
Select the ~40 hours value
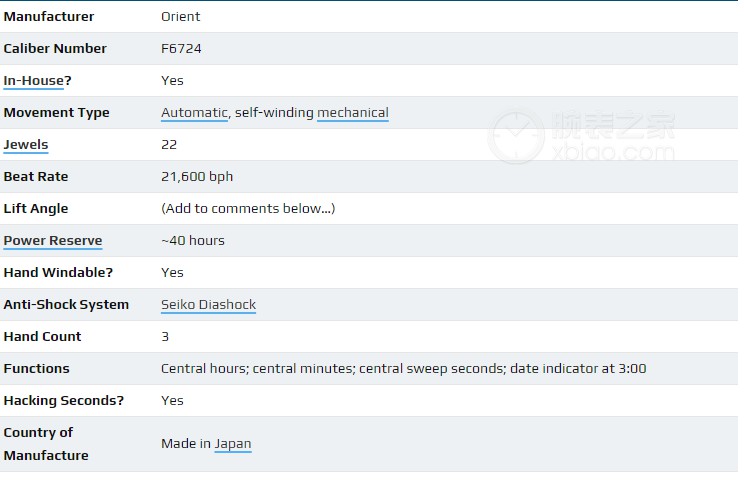point(193,240)
